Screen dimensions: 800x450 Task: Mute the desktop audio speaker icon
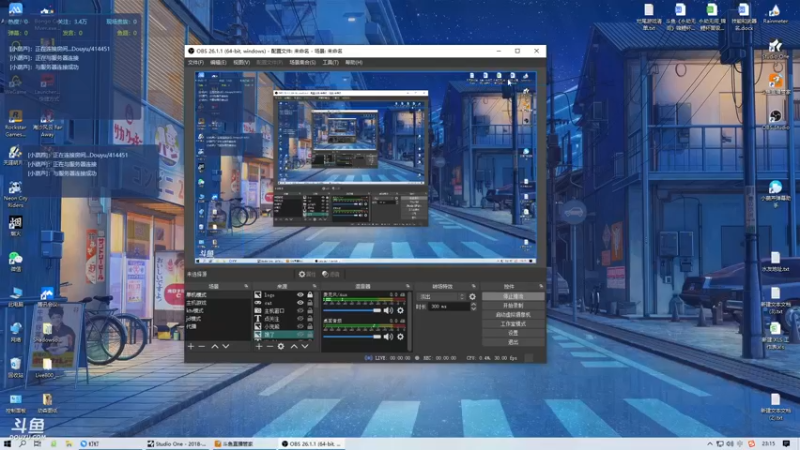tap(388, 337)
